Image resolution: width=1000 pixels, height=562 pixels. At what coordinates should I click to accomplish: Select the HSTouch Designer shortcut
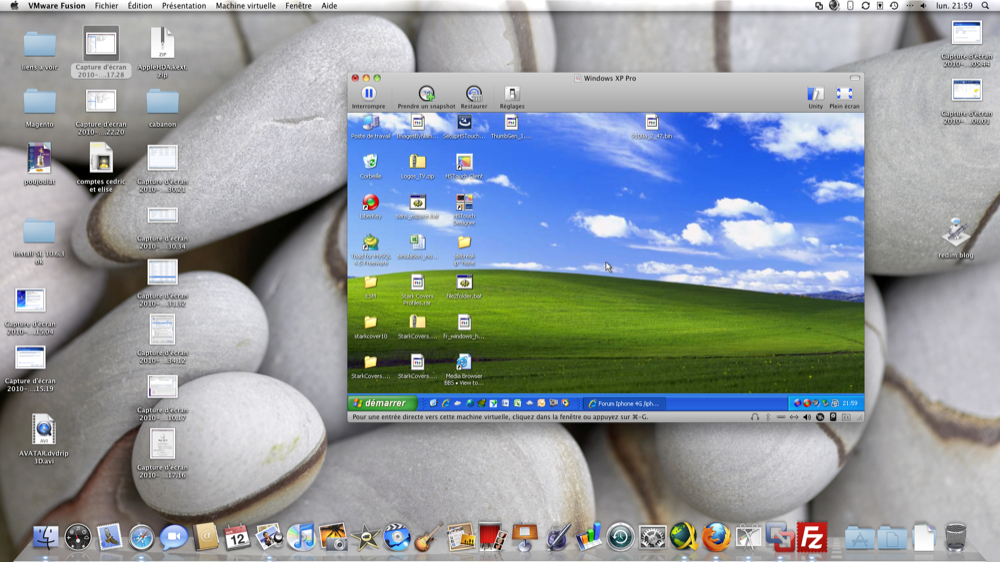(464, 202)
